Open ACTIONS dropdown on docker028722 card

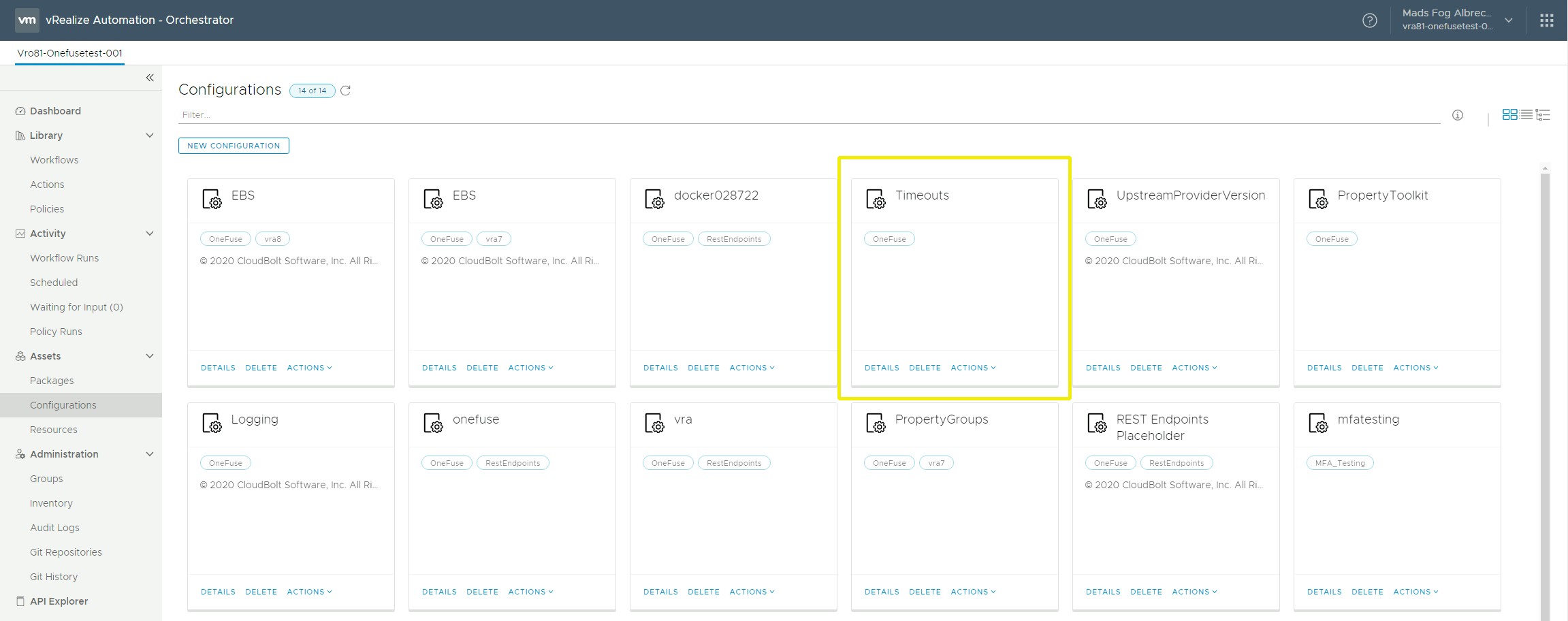click(752, 368)
